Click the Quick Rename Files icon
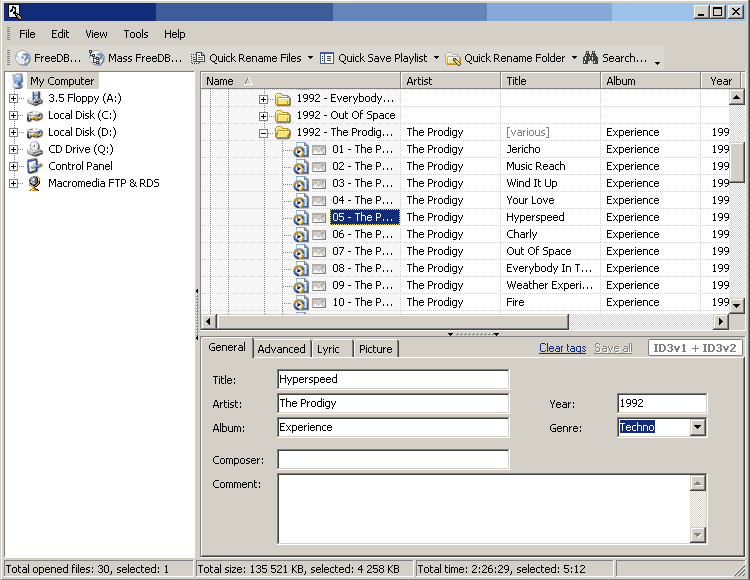Viewport: 750px width, 580px height. [x=198, y=58]
